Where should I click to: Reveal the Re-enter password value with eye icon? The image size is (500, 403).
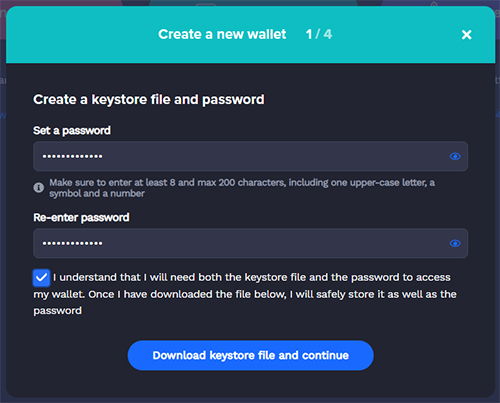pos(455,243)
